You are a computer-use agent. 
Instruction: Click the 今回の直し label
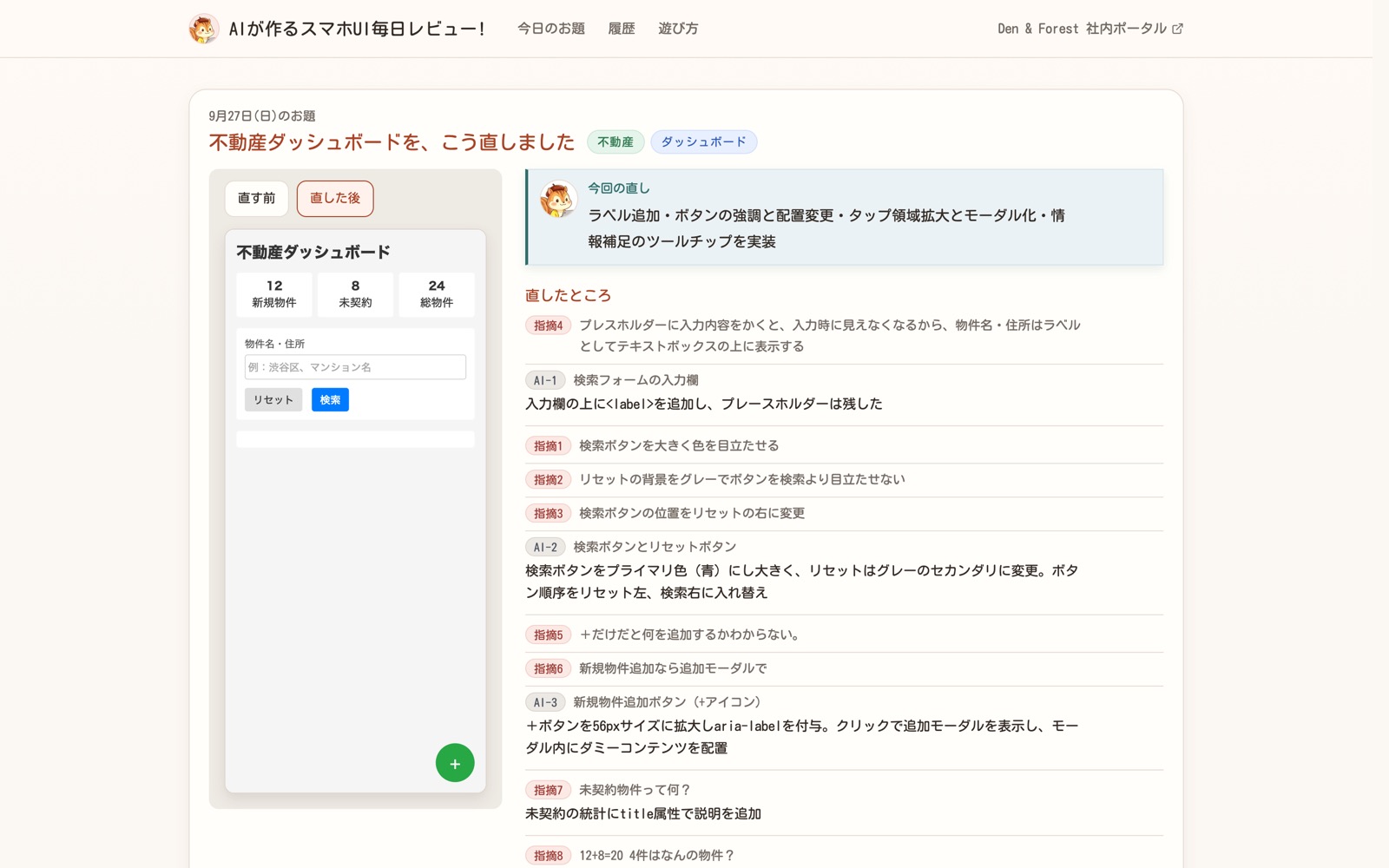(x=619, y=188)
